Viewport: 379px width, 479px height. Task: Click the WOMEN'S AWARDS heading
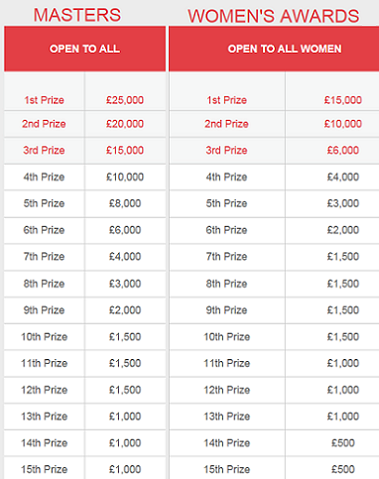(273, 16)
